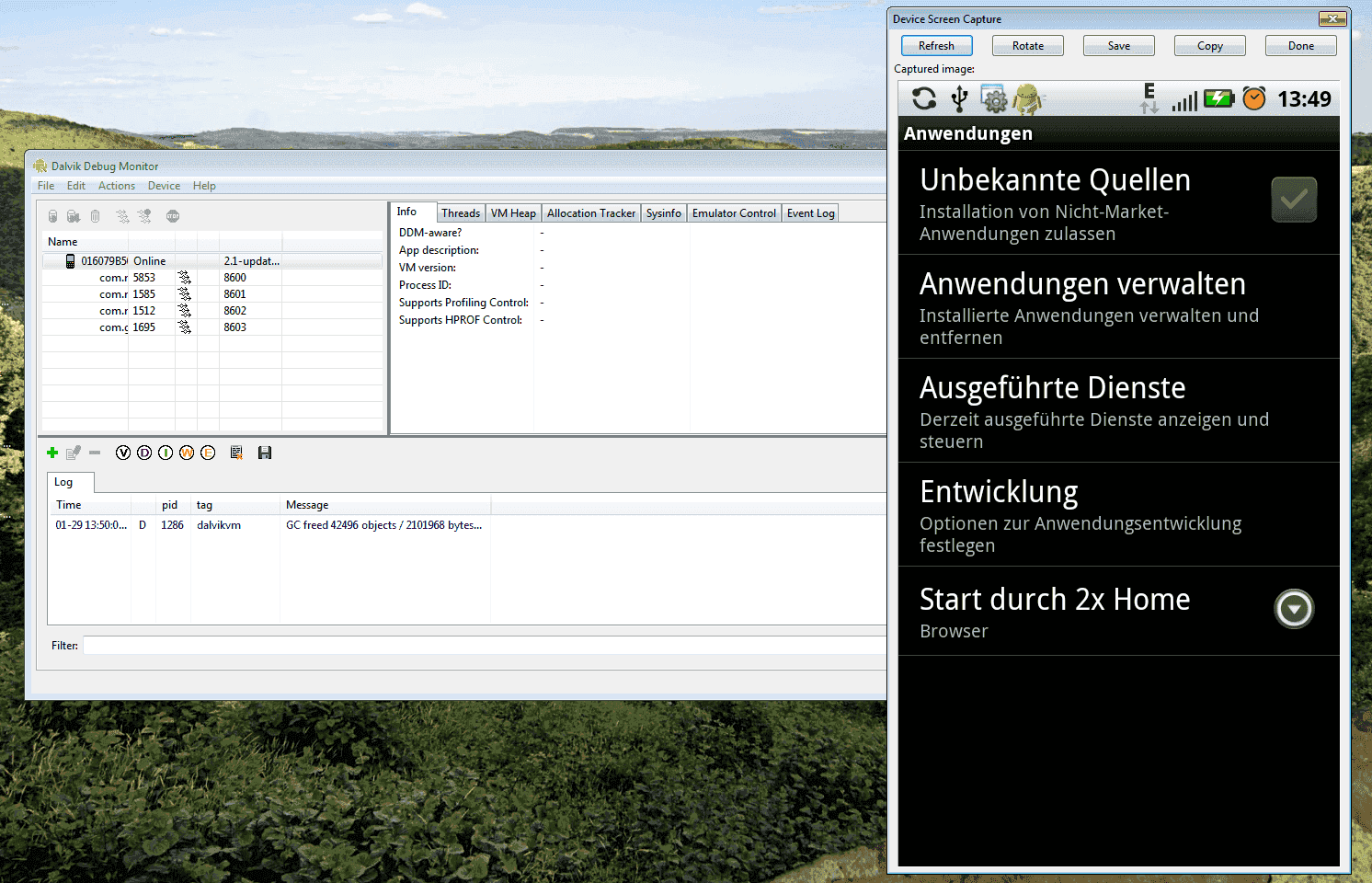The width and height of the screenshot is (1372, 883).
Task: Select the Info tab
Action: tap(413, 212)
